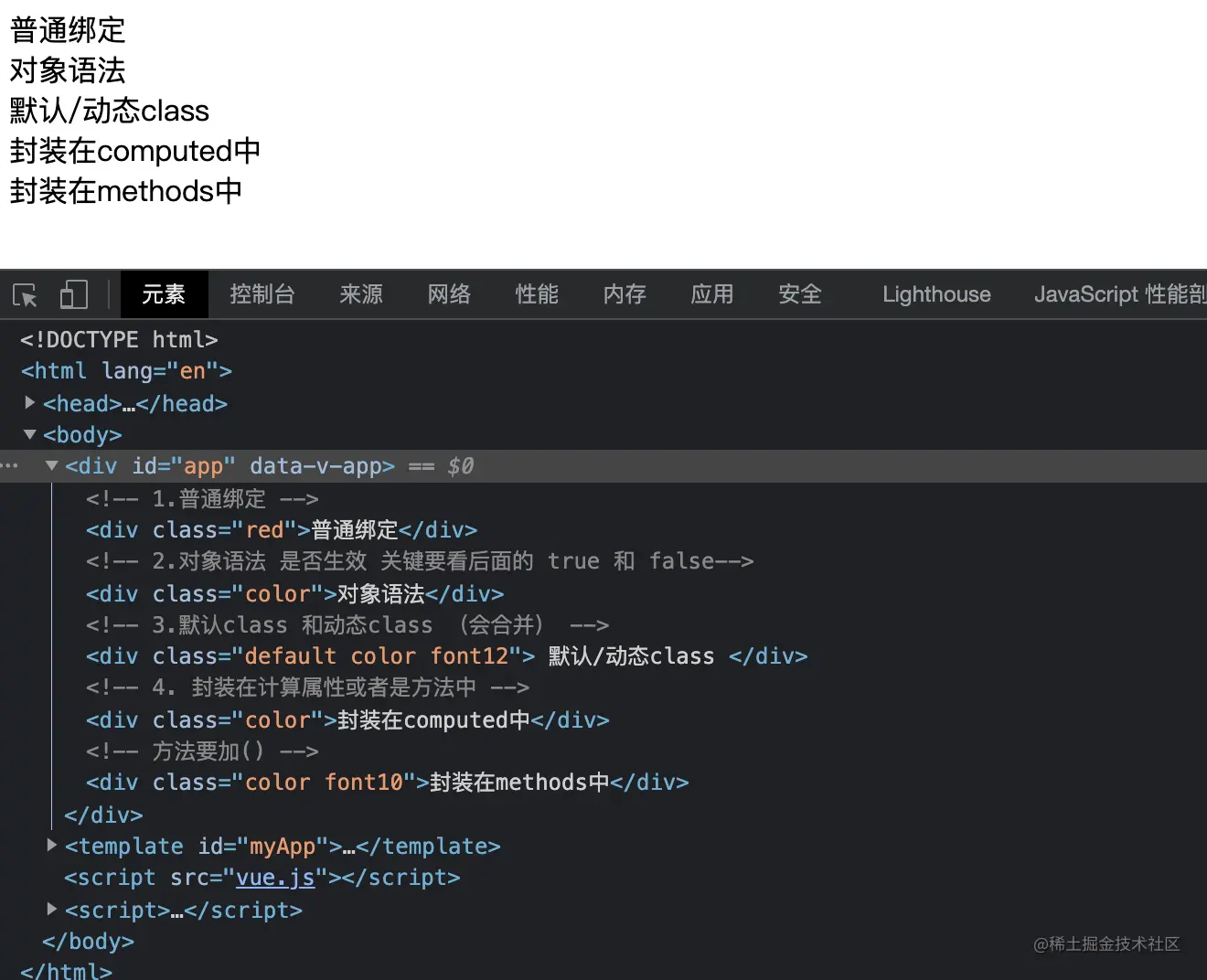Open the Lighthouse tab
The width and height of the screenshot is (1207, 980).
coord(936,294)
